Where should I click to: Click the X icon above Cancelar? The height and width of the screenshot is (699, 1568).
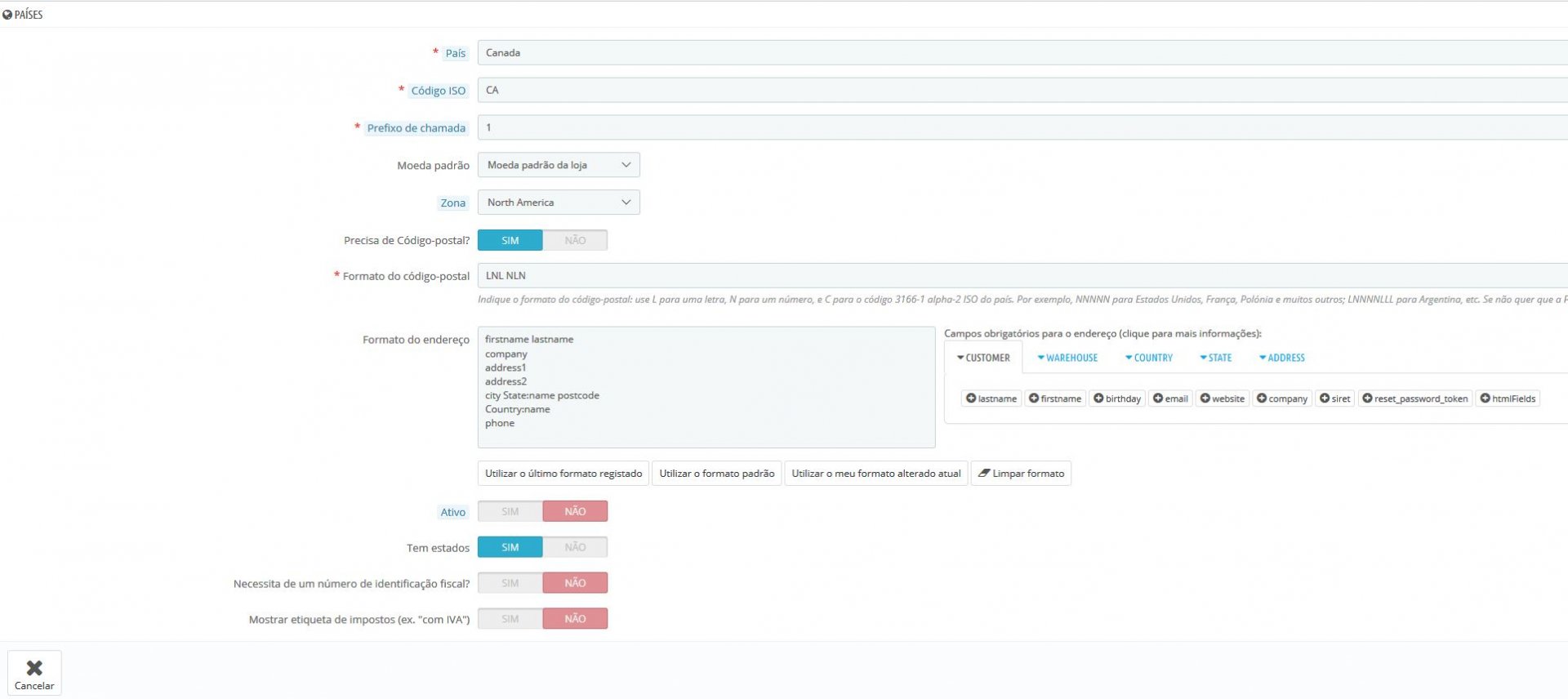(34, 667)
